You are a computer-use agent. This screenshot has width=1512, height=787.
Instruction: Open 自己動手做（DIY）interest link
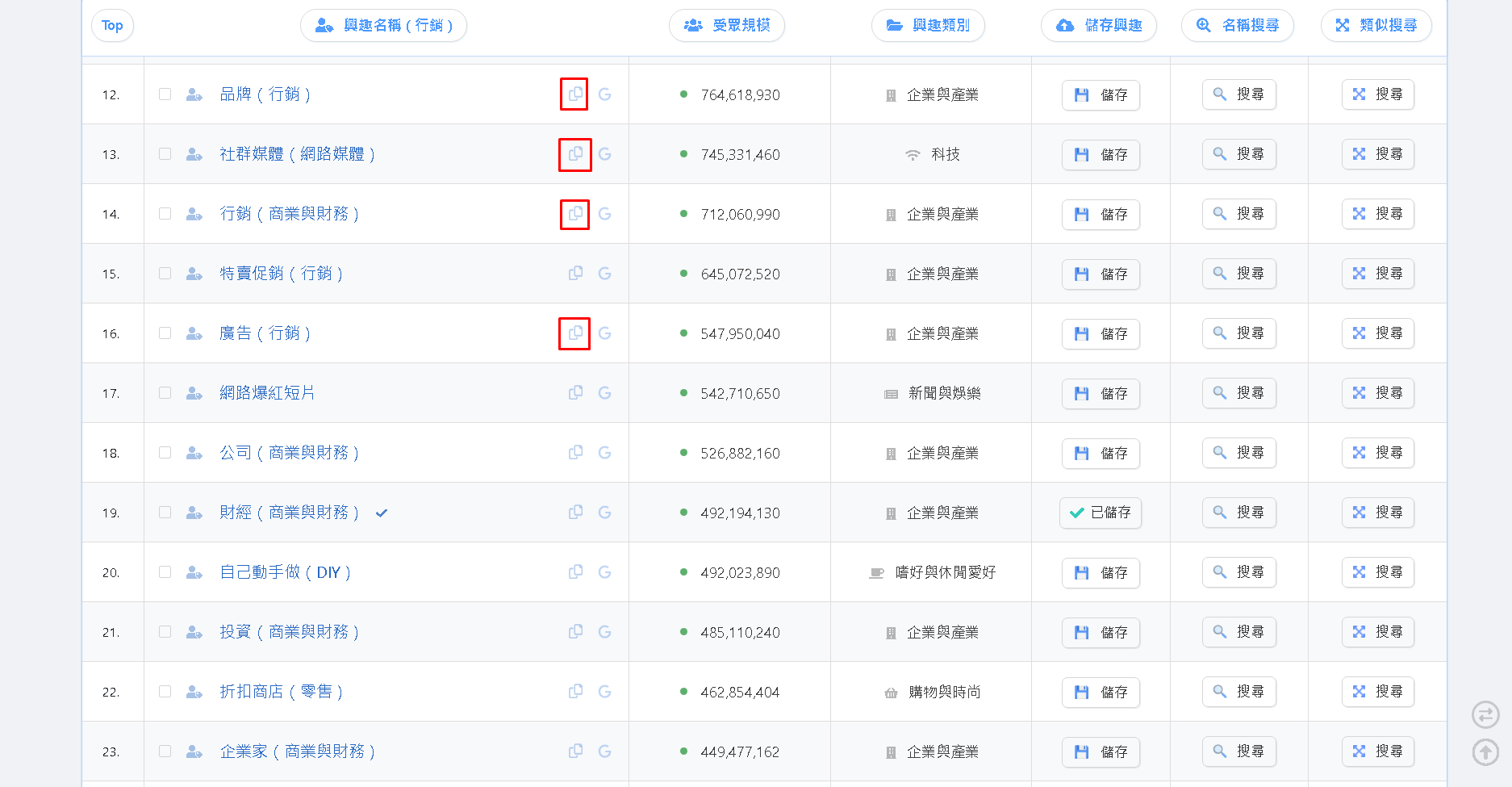pos(286,572)
